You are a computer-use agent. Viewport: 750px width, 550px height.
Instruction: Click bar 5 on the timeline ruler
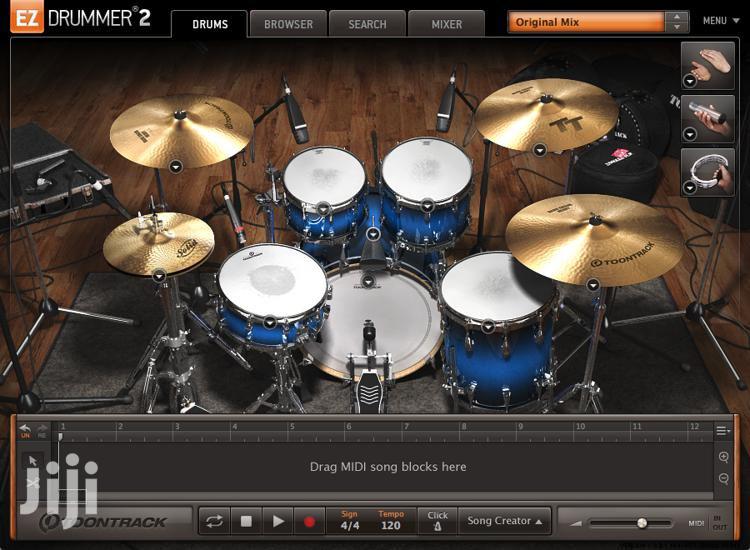[x=292, y=427]
